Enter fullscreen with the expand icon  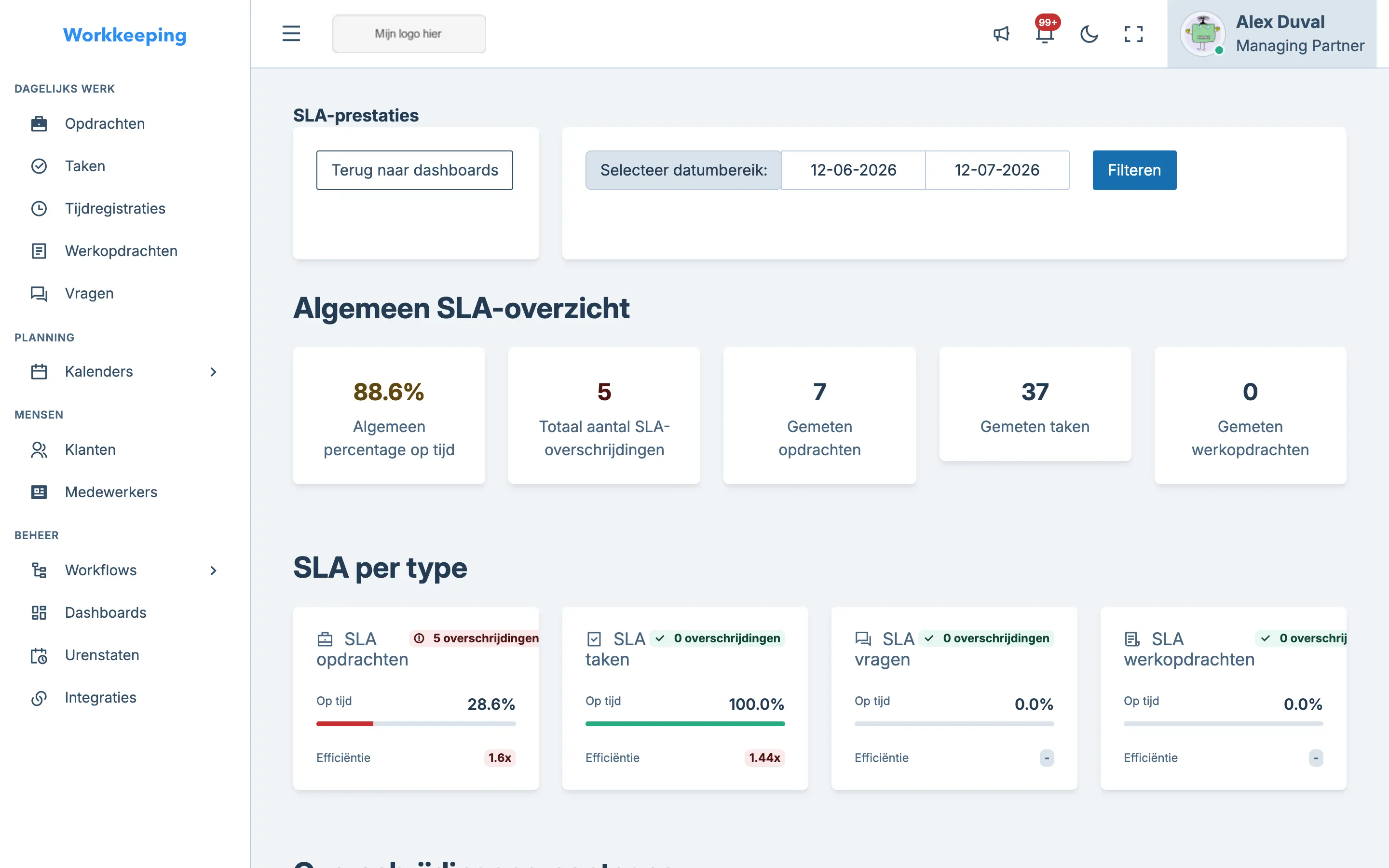click(1133, 34)
